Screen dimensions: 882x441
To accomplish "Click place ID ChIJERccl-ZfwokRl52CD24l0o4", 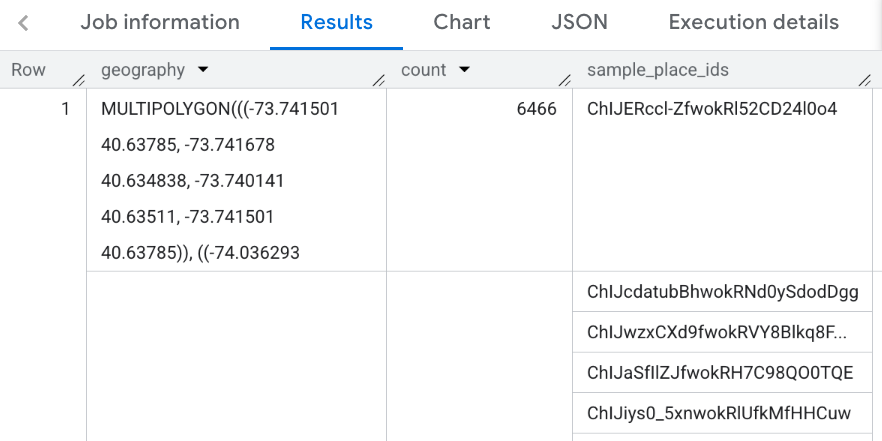I will [712, 109].
